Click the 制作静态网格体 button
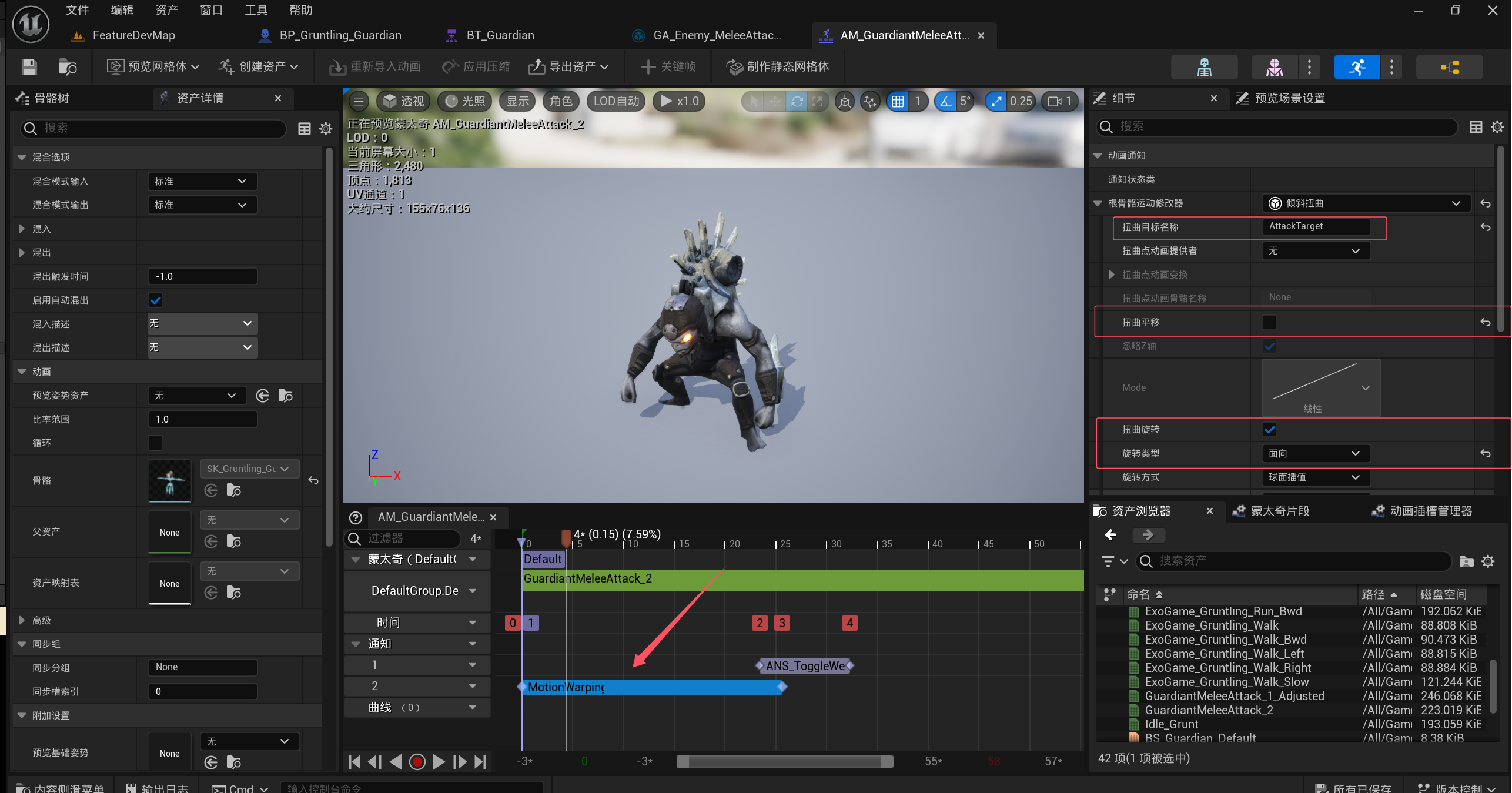This screenshot has height=793, width=1512. (x=778, y=67)
